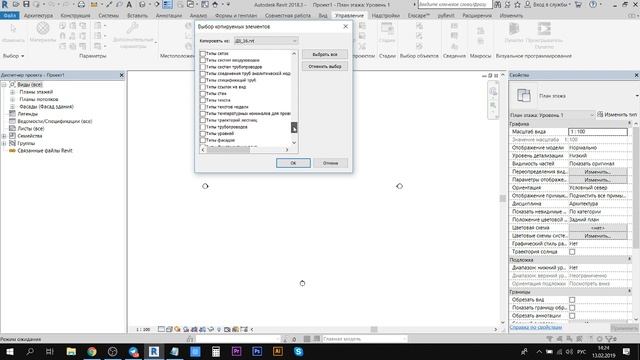This screenshot has width=640, height=360.
Task: Click 'Справка по свойствам' link
Action: [536, 327]
